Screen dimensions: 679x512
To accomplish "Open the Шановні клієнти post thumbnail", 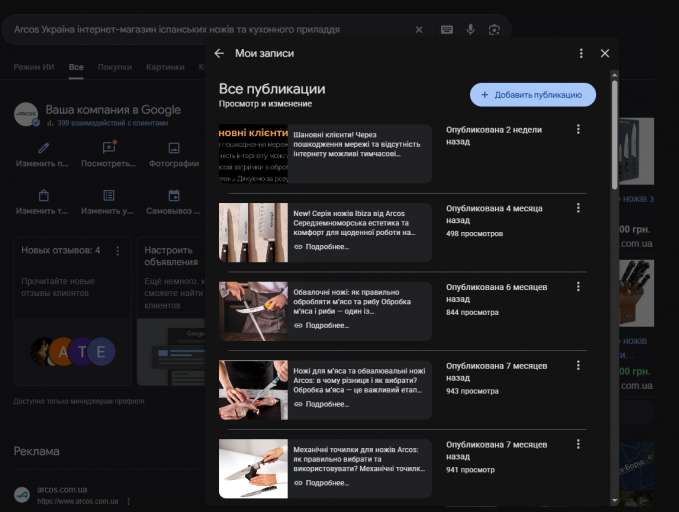I will click(253, 154).
